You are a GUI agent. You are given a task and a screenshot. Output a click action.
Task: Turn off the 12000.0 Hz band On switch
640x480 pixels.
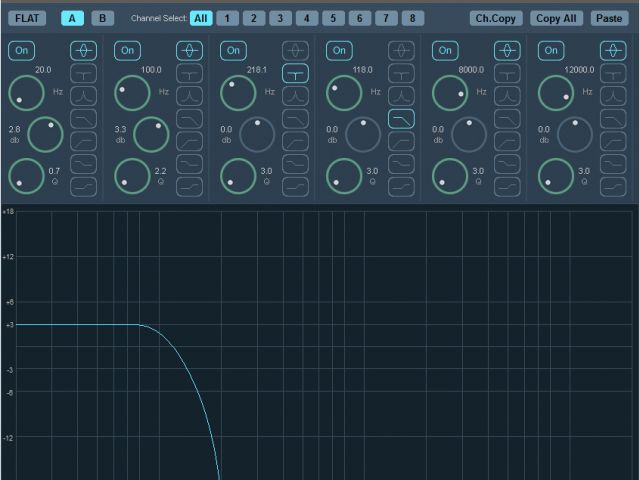click(551, 51)
